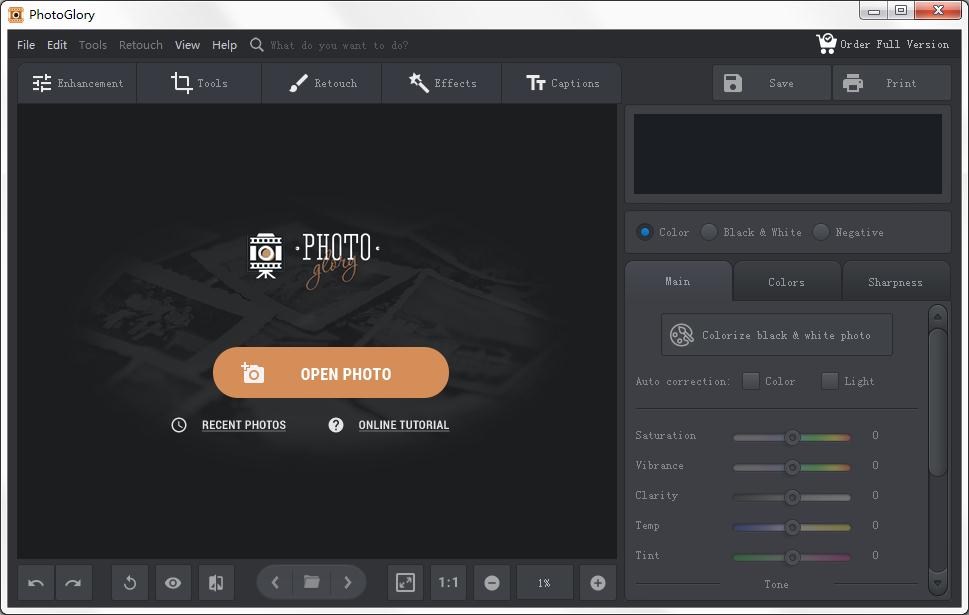
Task: Open the ONLINE TUTORIAL link
Action: pos(404,425)
